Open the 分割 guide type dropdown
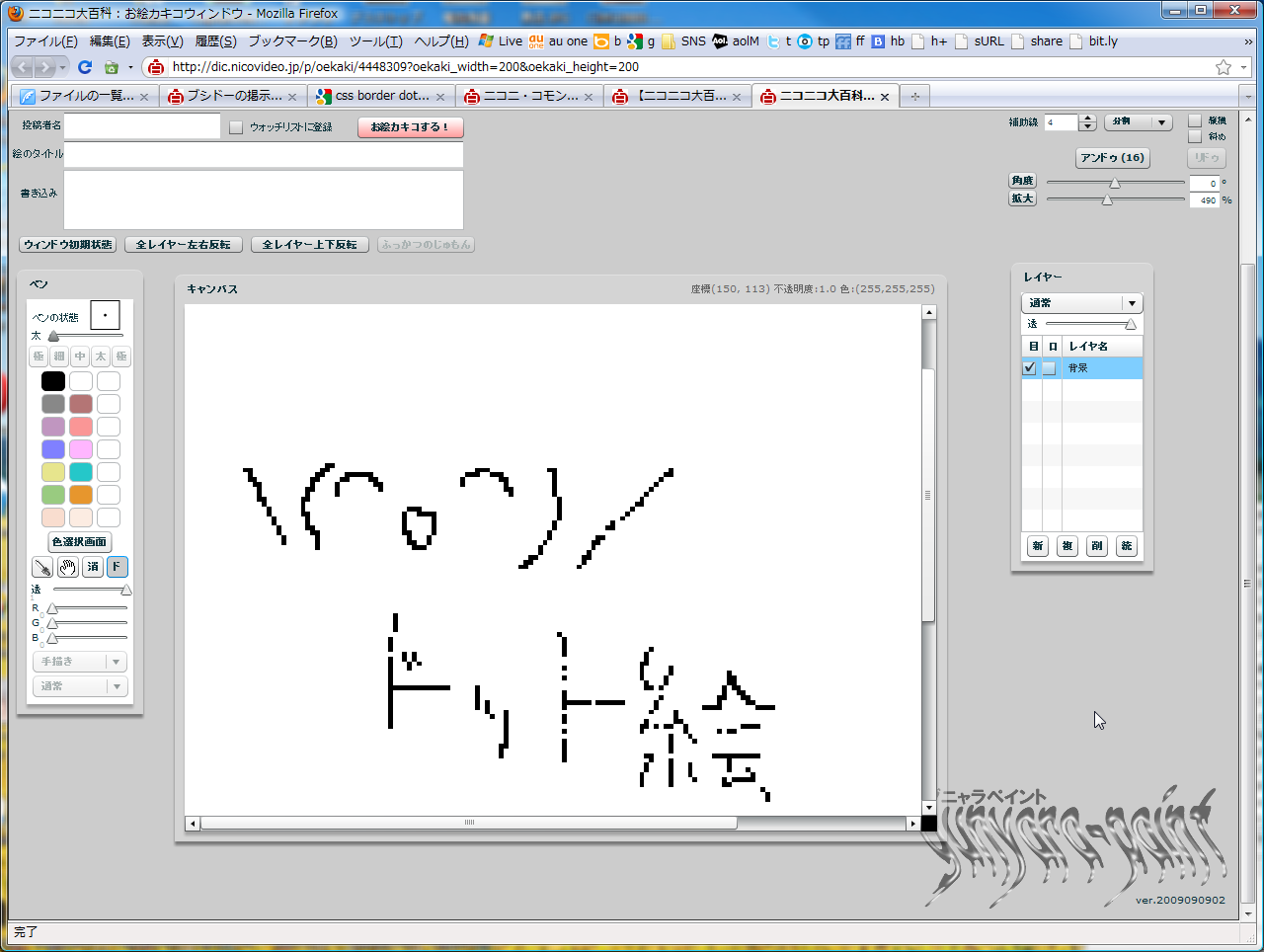 [x=1138, y=122]
